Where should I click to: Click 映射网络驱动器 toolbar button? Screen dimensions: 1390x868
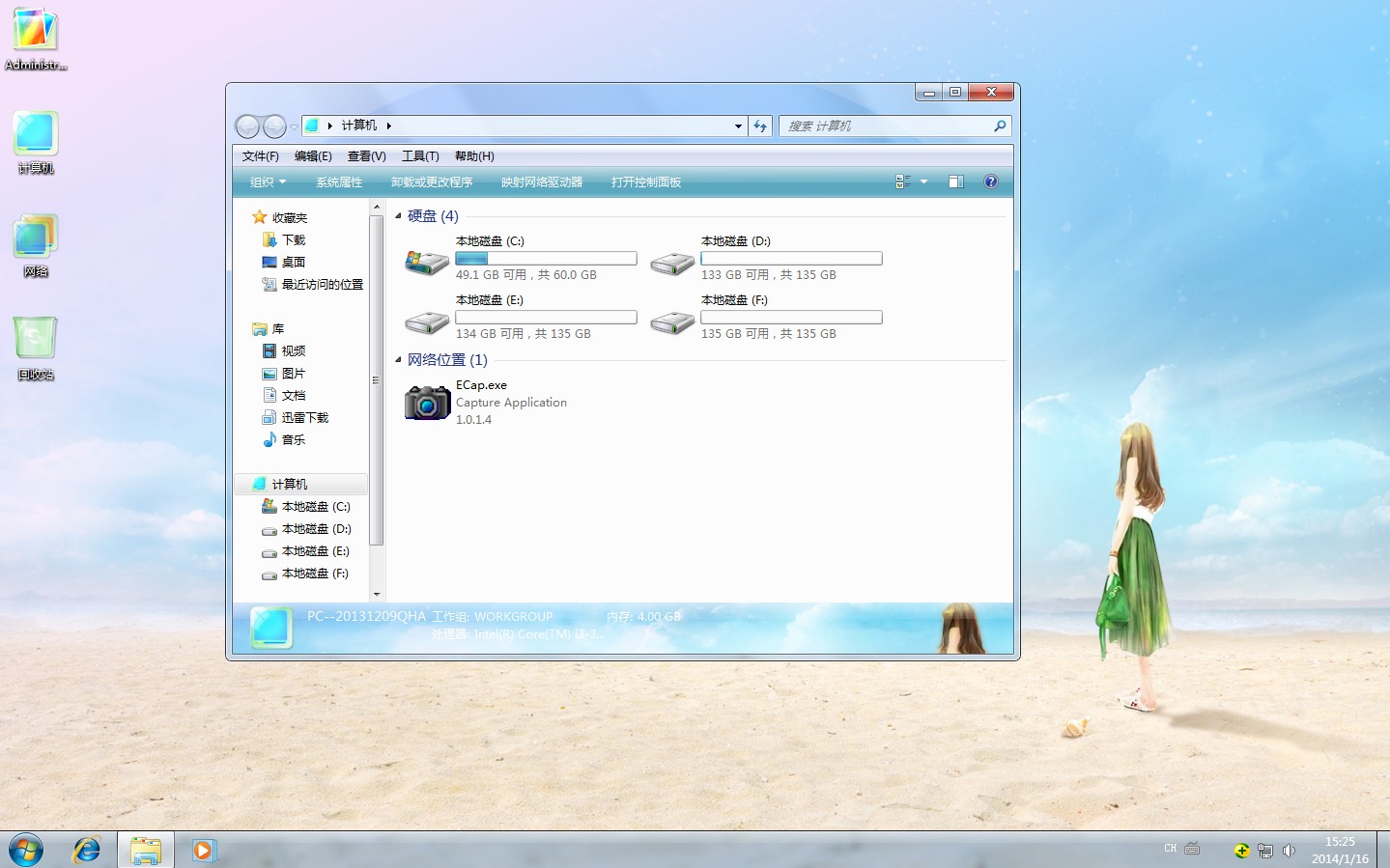[x=542, y=182]
